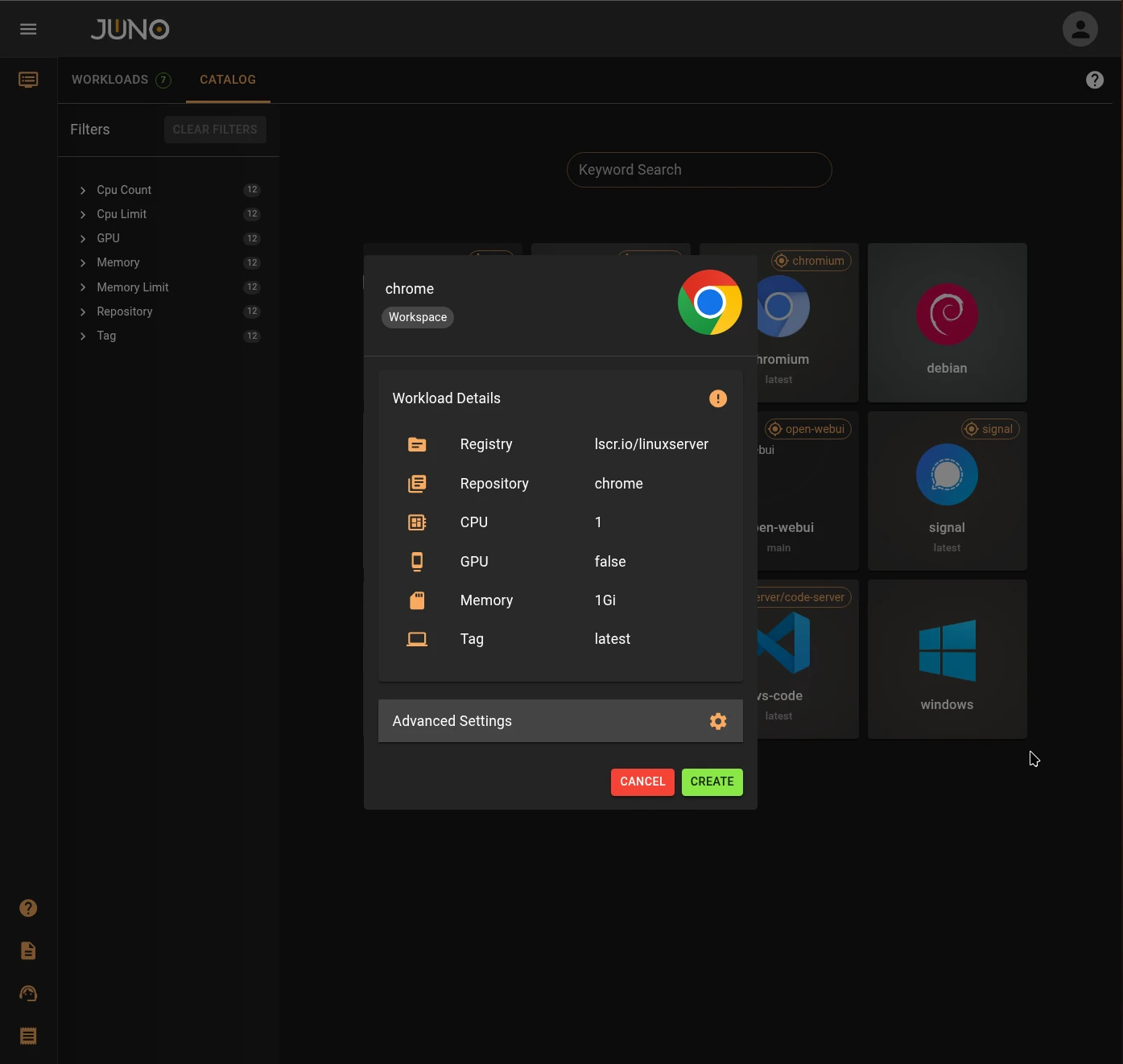This screenshot has width=1123, height=1064.
Task: Open the documentation page icon in sidebar
Action: point(28,951)
